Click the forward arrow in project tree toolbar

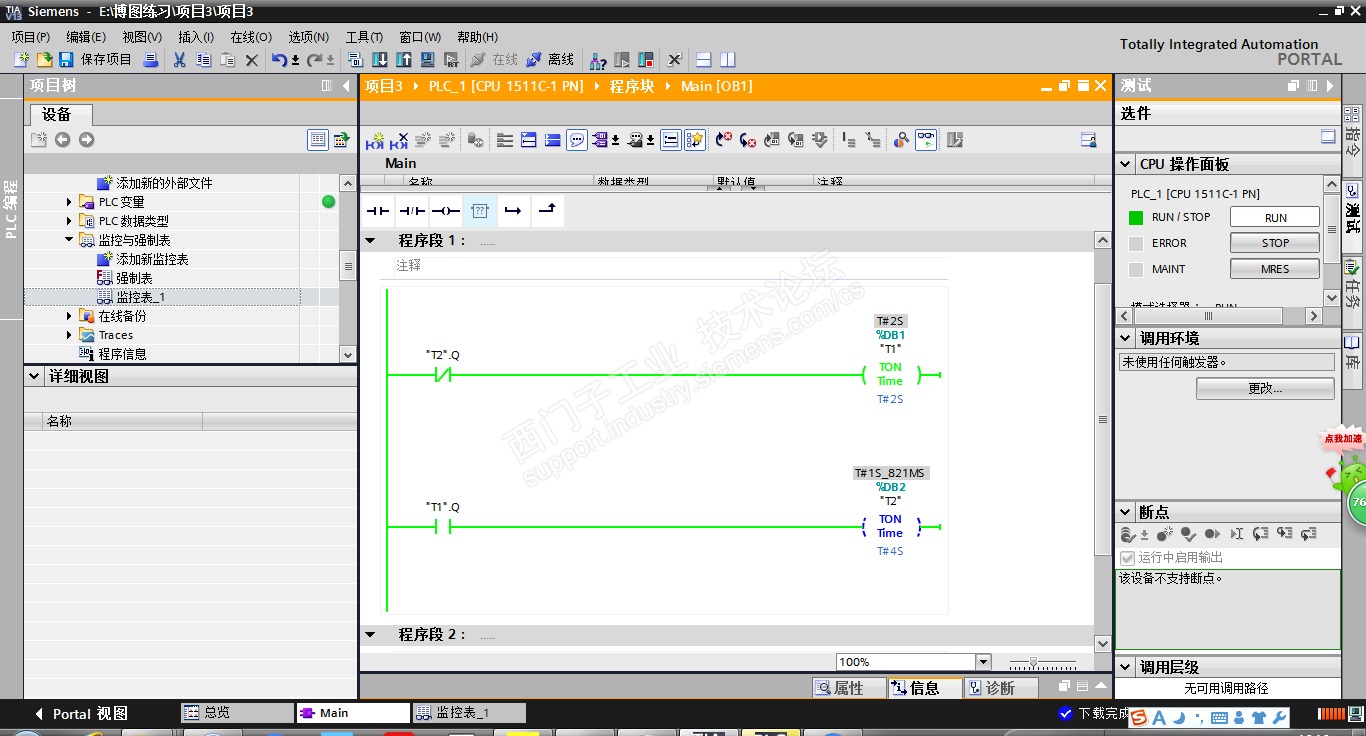pos(86,140)
